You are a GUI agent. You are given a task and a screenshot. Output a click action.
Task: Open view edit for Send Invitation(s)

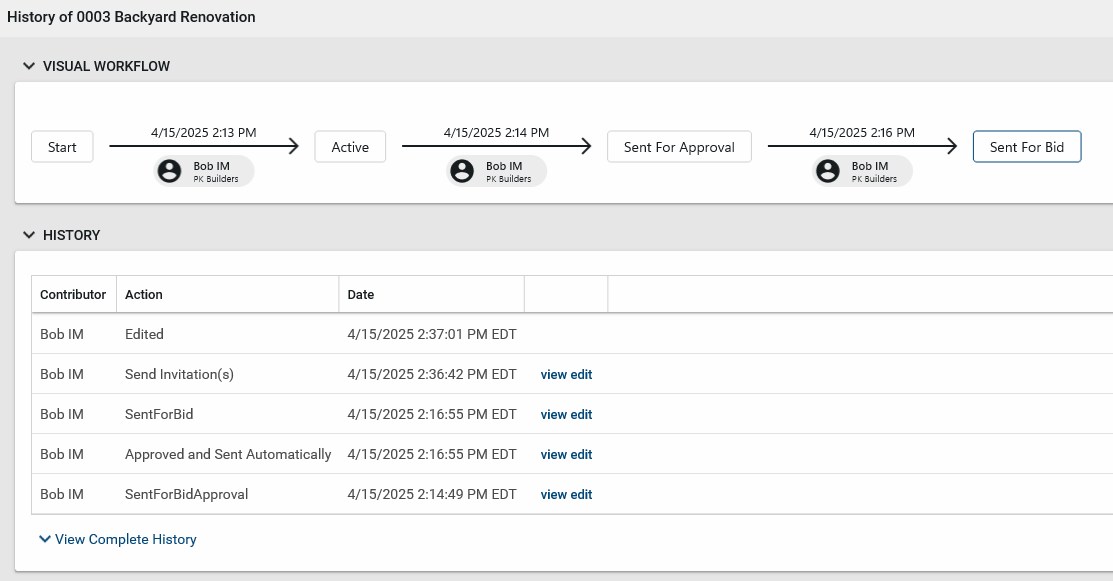pyautogui.click(x=566, y=374)
